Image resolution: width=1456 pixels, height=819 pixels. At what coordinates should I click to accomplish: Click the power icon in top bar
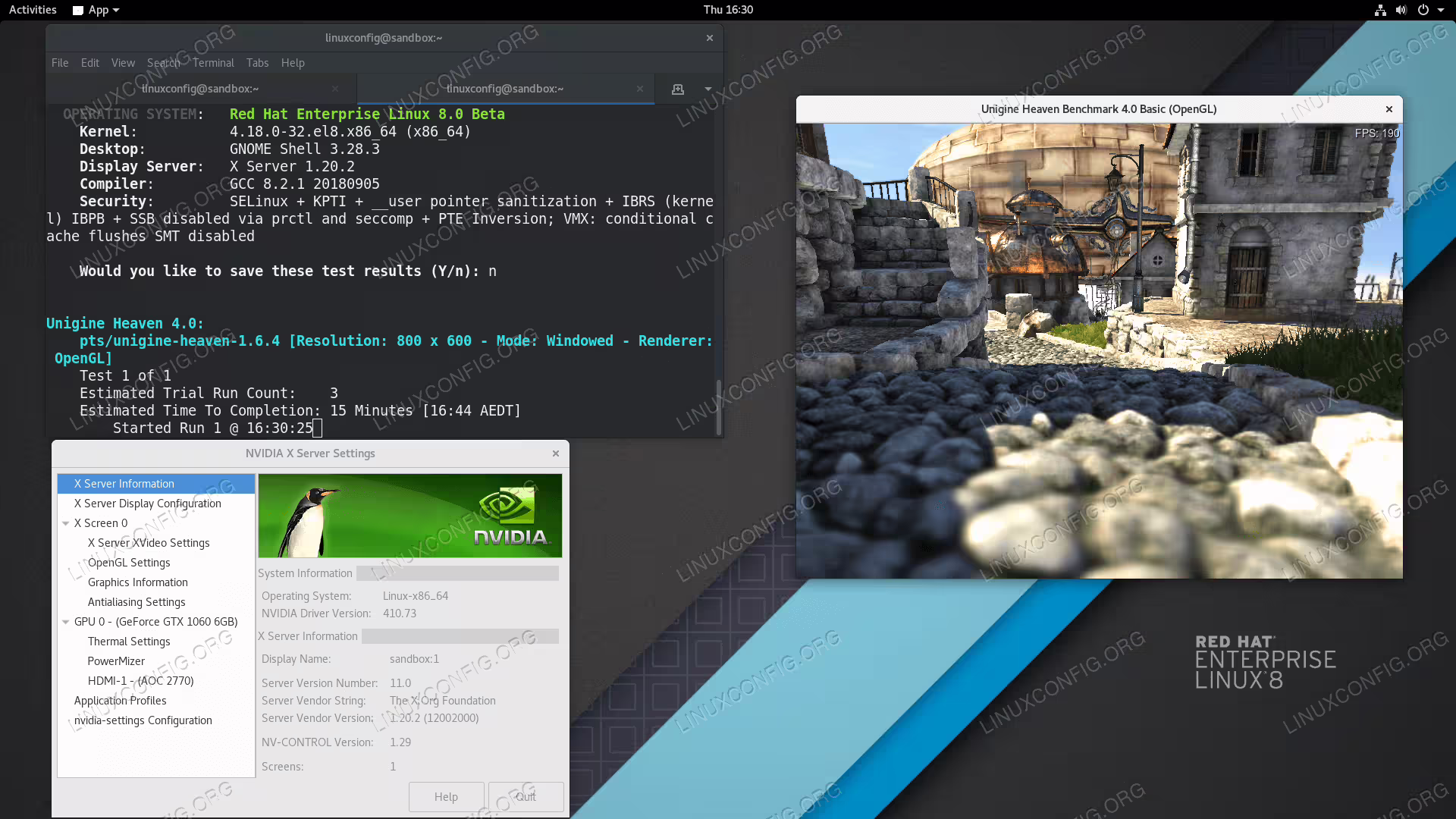coord(1423,10)
